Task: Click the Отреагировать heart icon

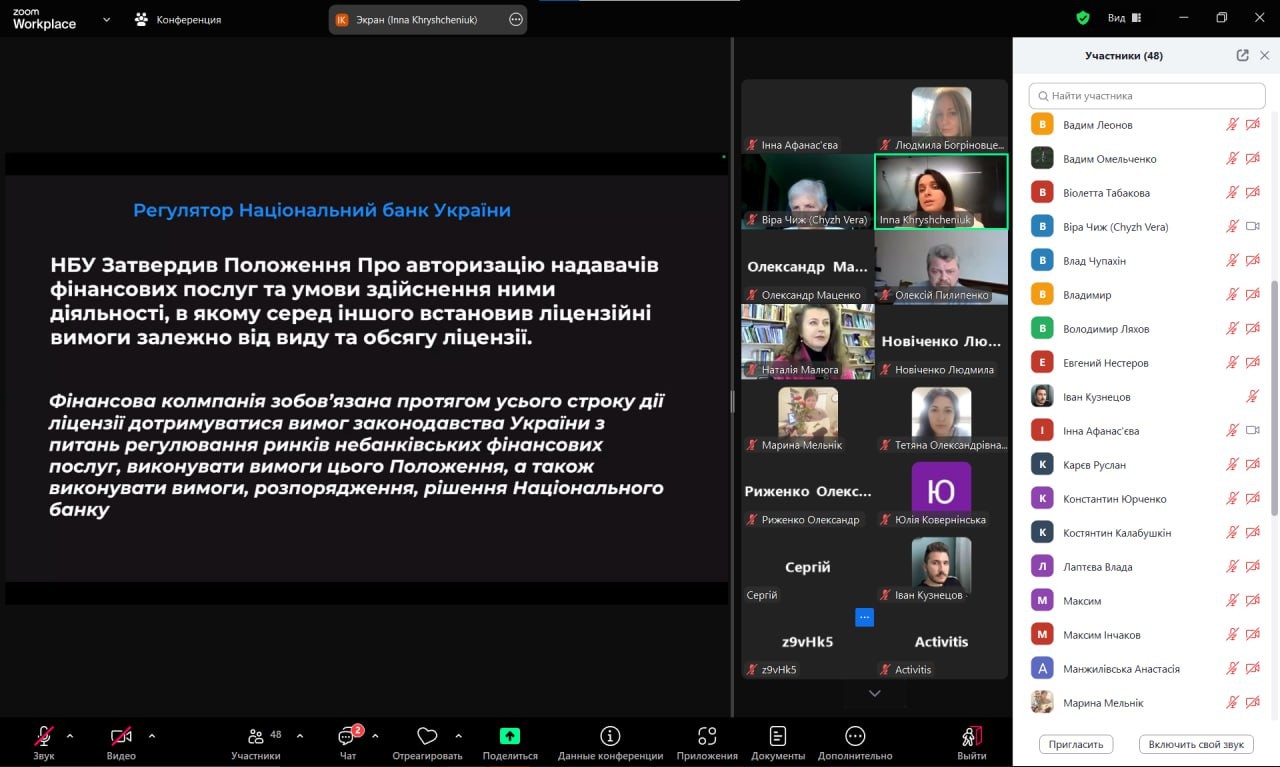Action: (427, 737)
